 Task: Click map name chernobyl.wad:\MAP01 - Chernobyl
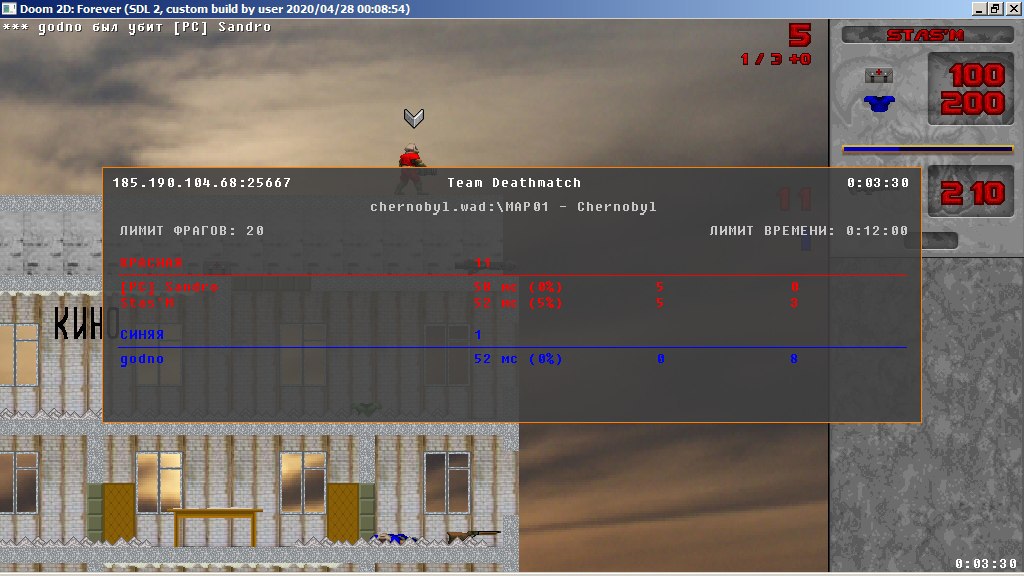click(x=513, y=207)
